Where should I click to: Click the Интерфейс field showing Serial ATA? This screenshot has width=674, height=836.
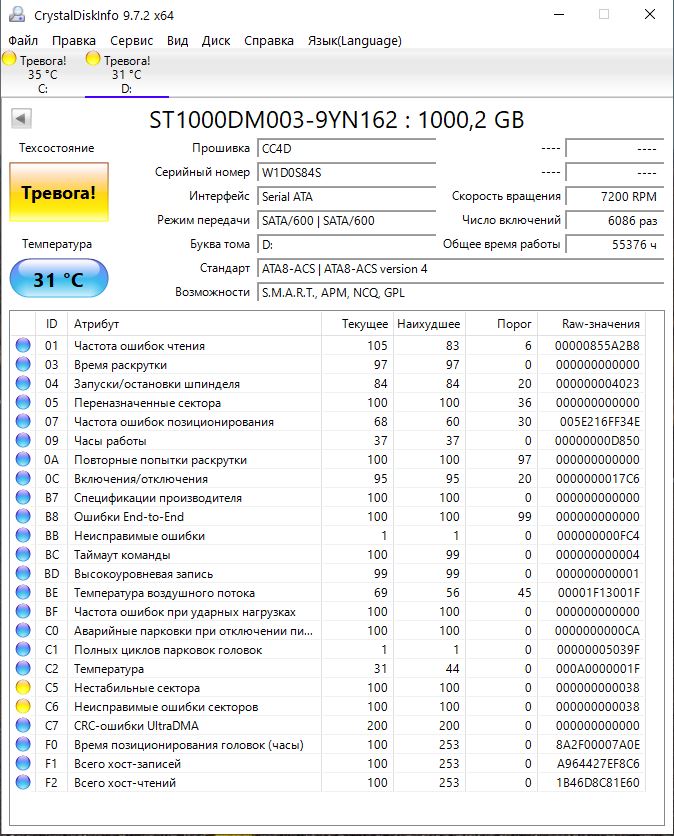346,196
